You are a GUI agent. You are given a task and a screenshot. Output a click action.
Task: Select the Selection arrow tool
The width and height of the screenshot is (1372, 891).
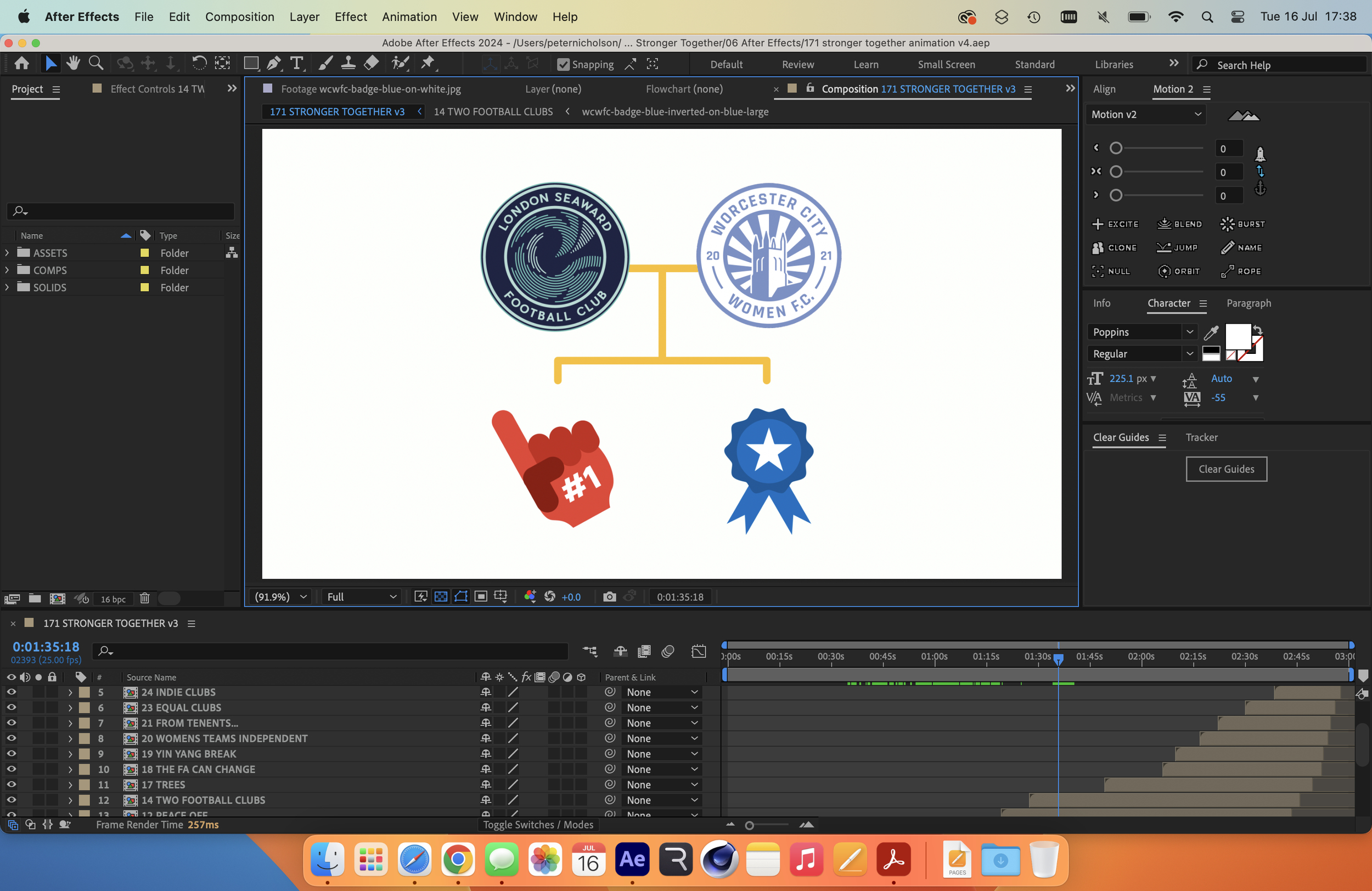(50, 64)
